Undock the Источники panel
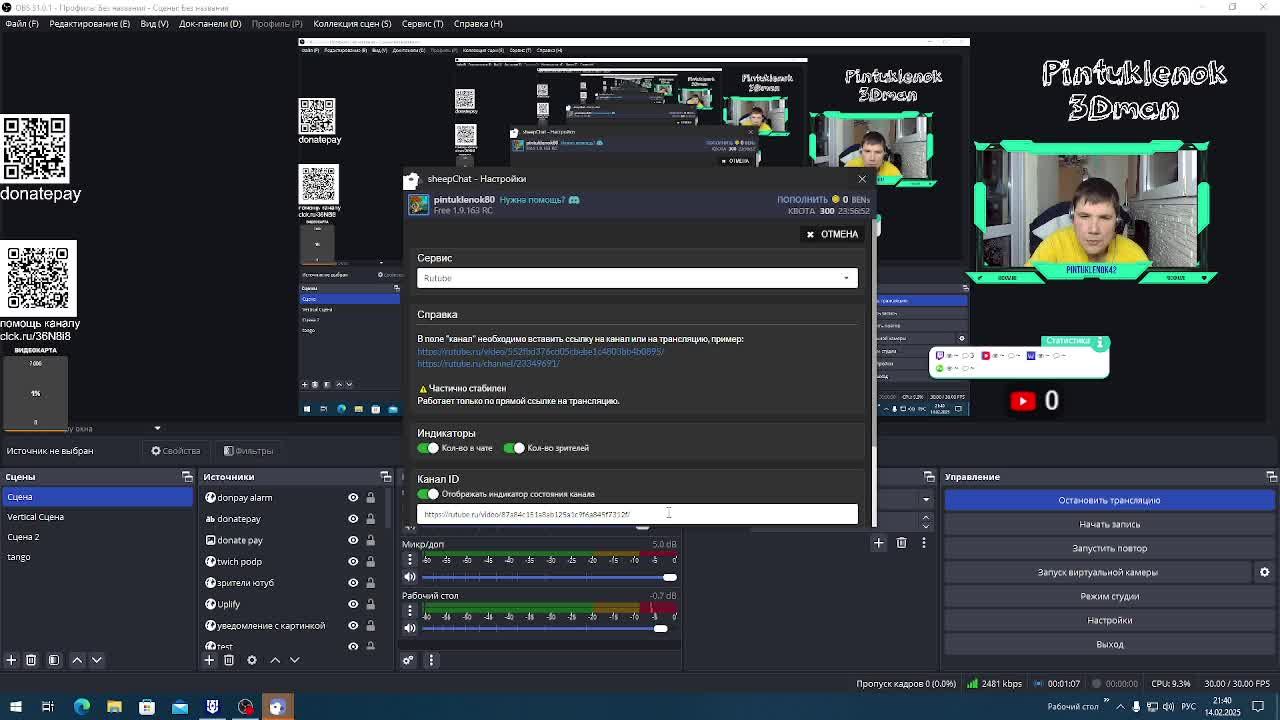 tap(386, 477)
